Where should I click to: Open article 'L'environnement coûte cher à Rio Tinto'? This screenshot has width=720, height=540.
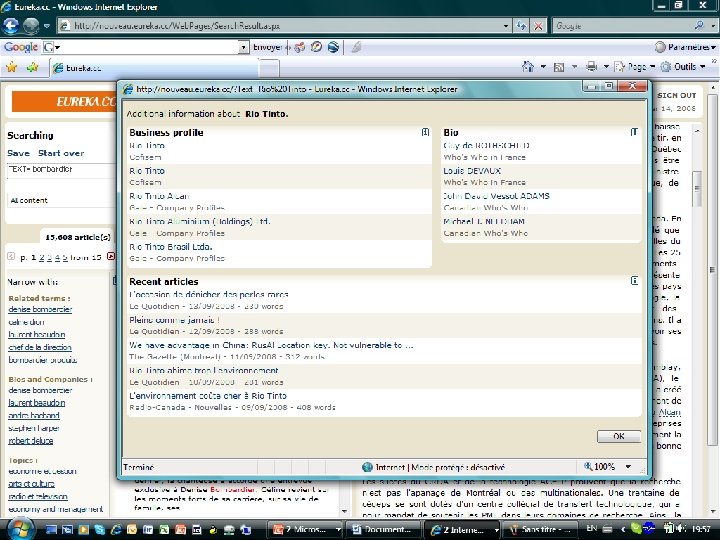(x=208, y=396)
